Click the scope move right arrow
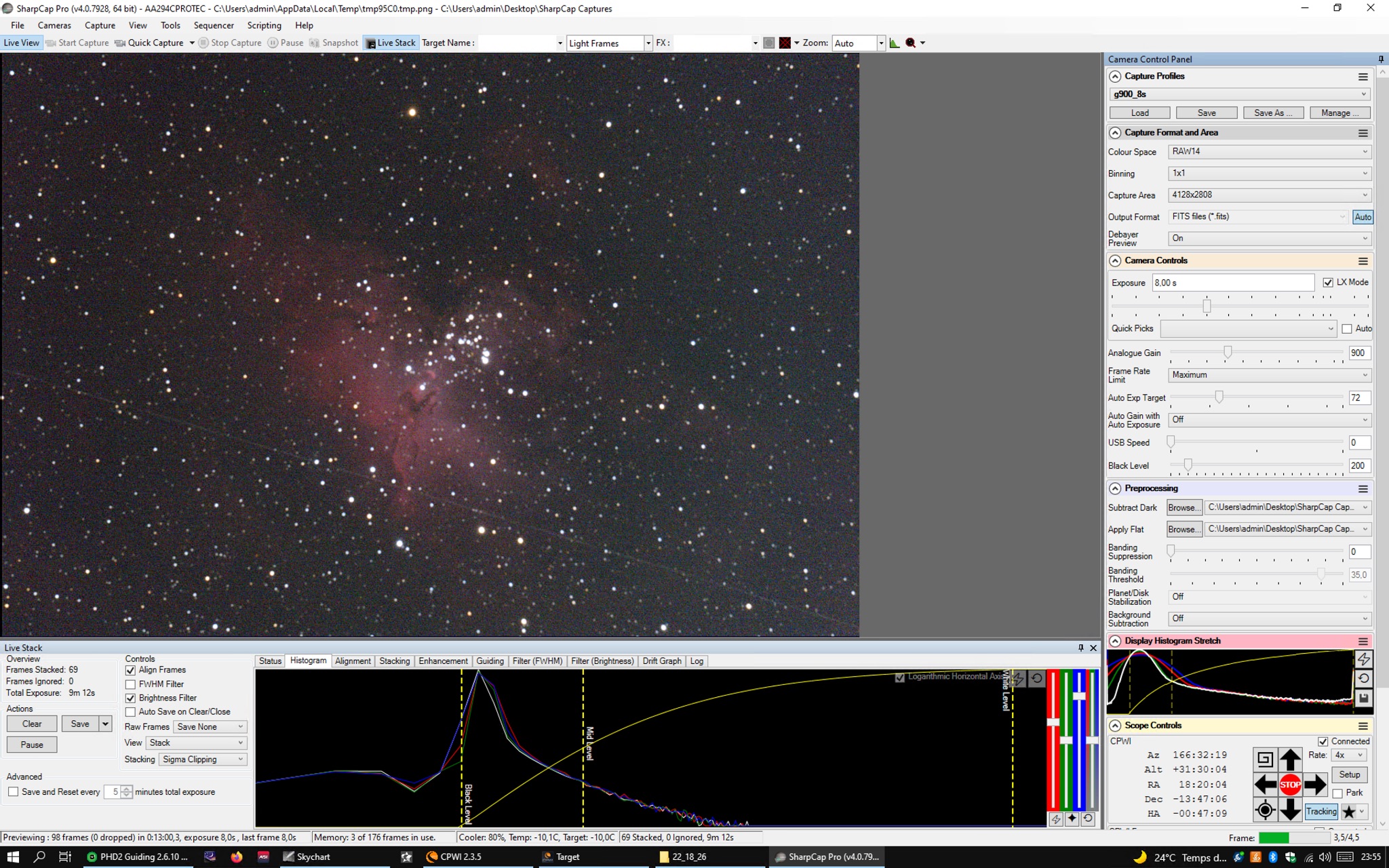Viewport: 1389px width, 868px height. pos(1315,785)
